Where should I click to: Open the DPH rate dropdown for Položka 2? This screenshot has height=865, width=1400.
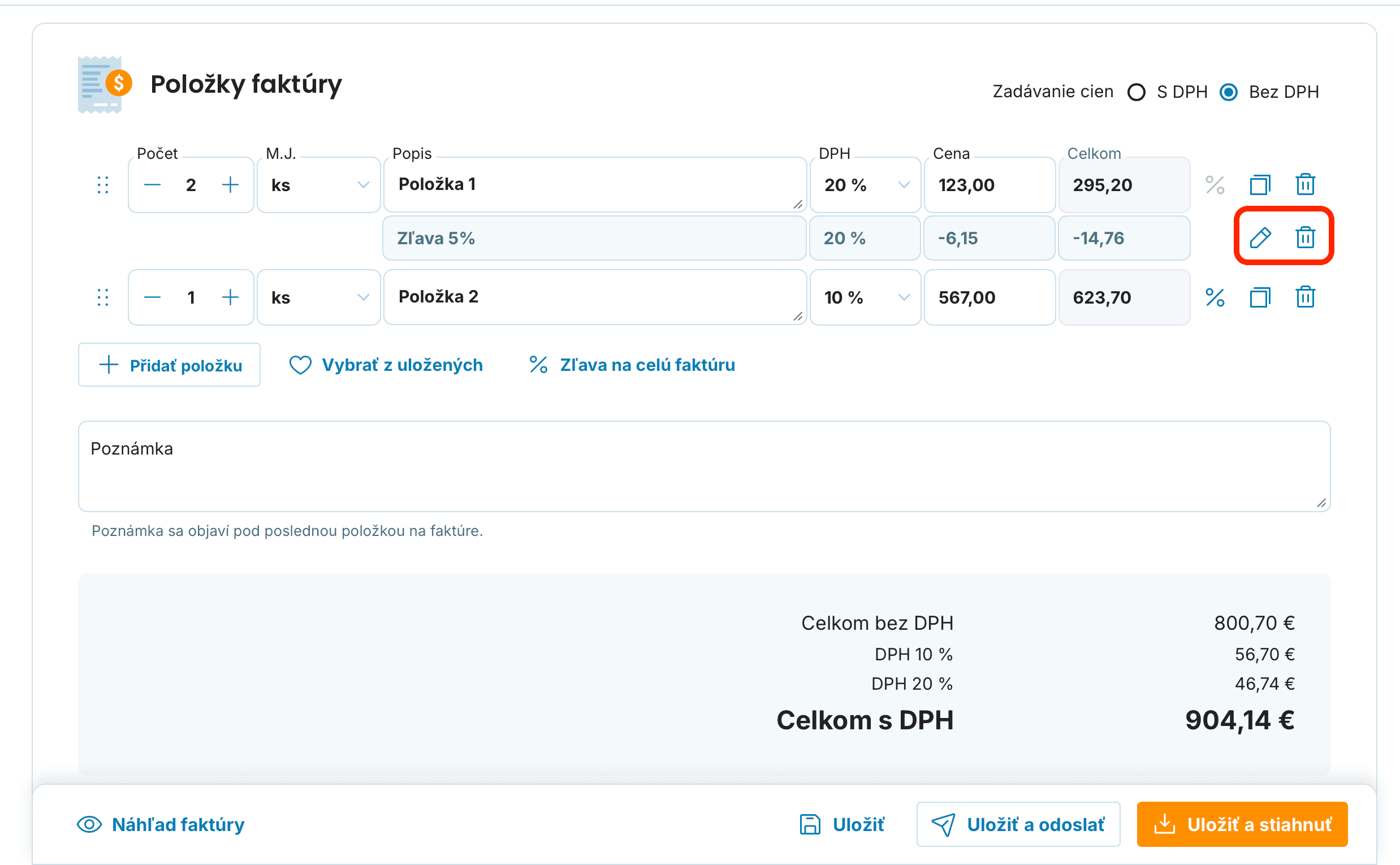865,297
